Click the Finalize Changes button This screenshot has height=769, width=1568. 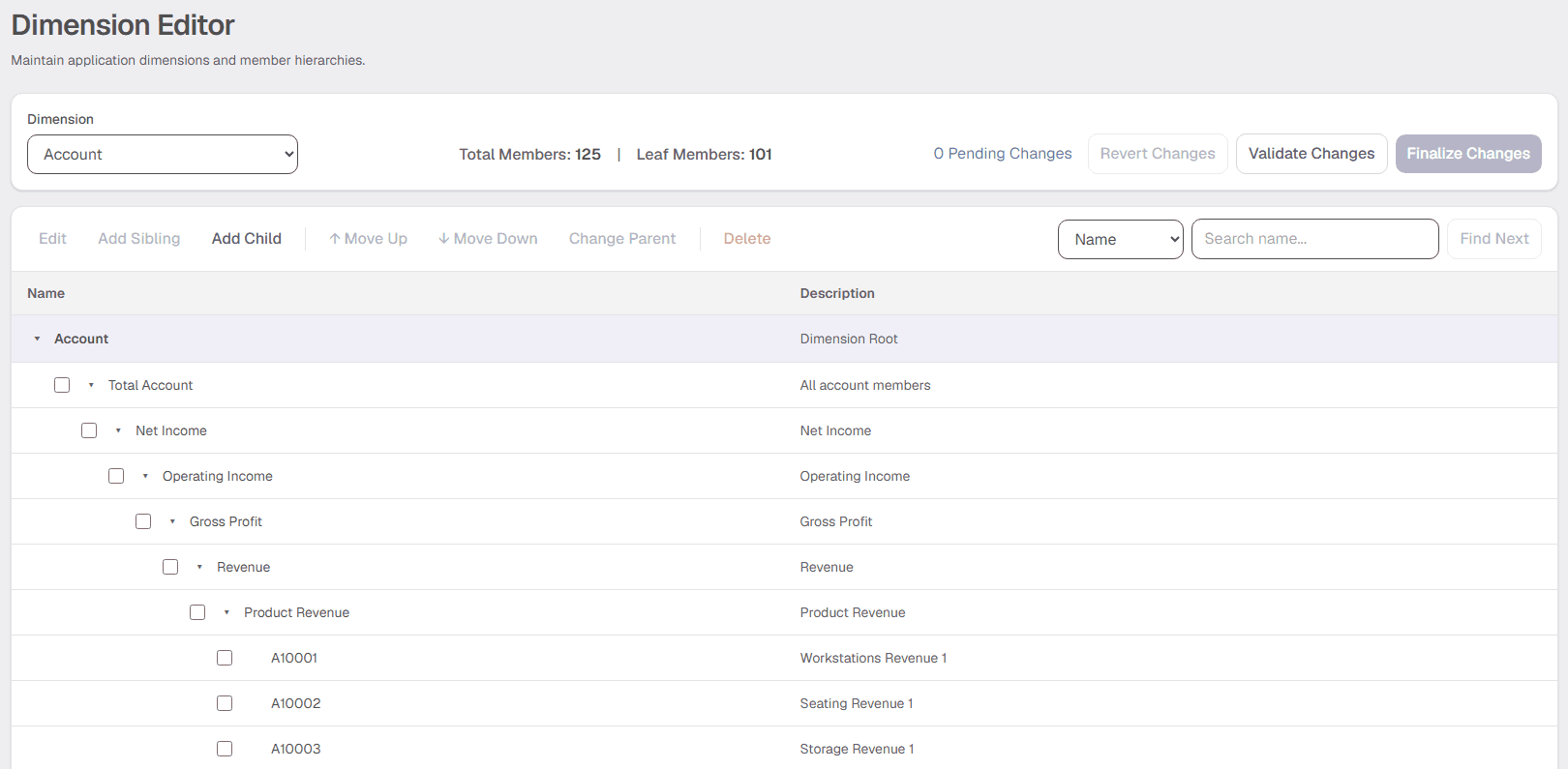[x=1468, y=154]
